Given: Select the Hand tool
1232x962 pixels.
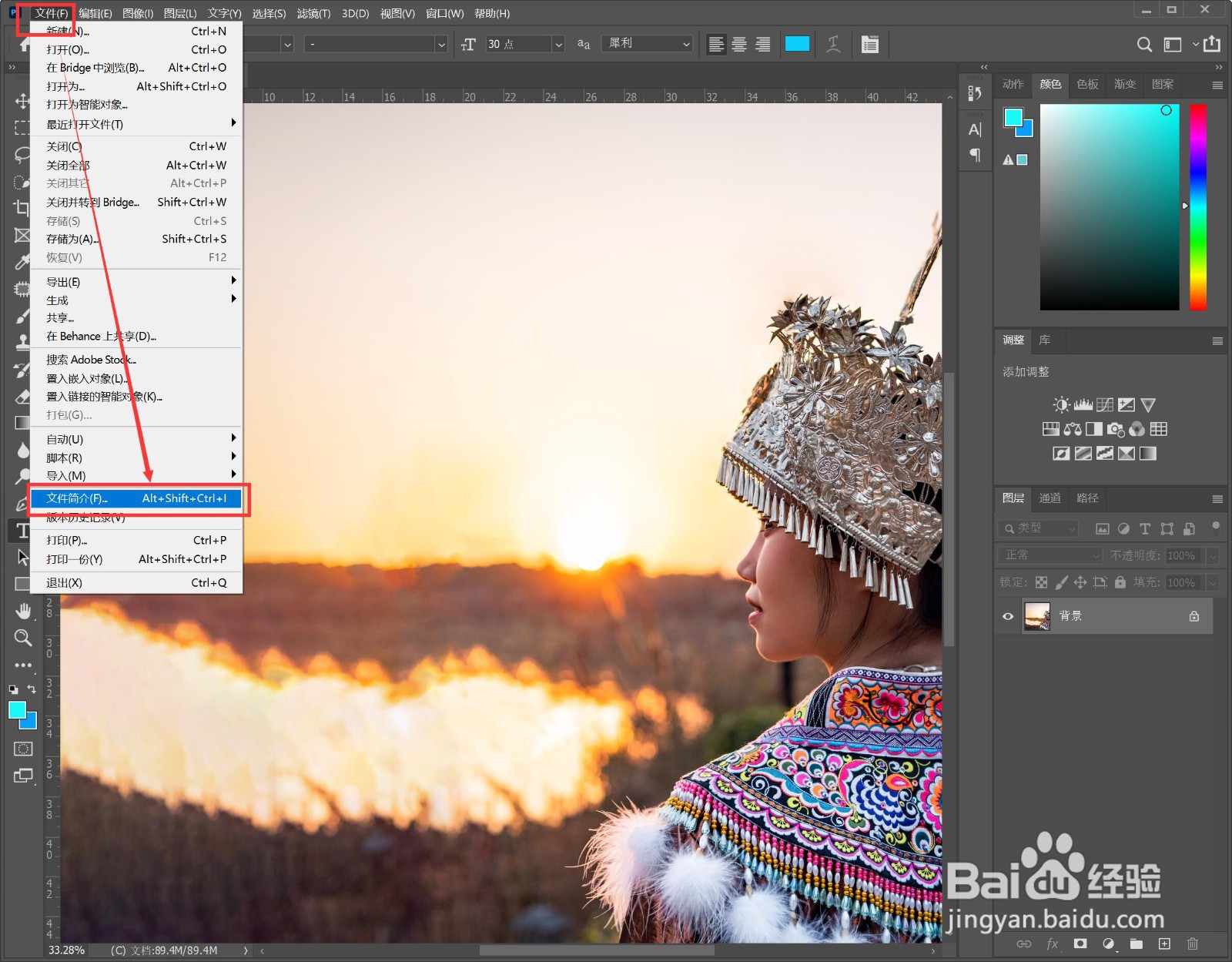Looking at the screenshot, I should [23, 612].
